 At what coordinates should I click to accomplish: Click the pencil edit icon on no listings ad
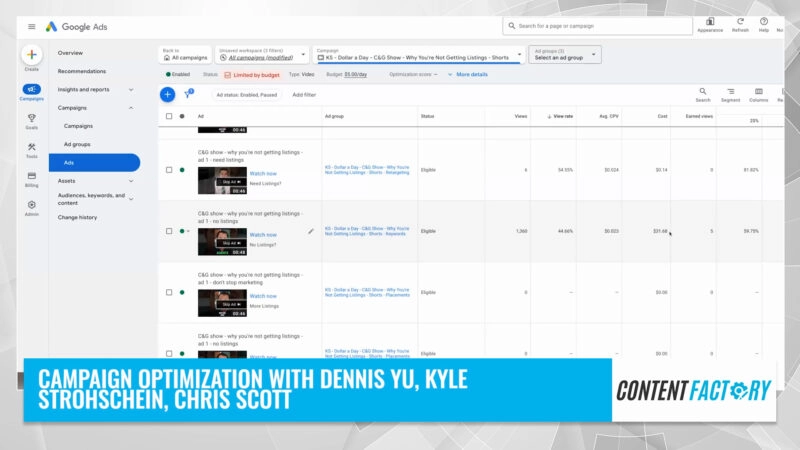point(311,231)
